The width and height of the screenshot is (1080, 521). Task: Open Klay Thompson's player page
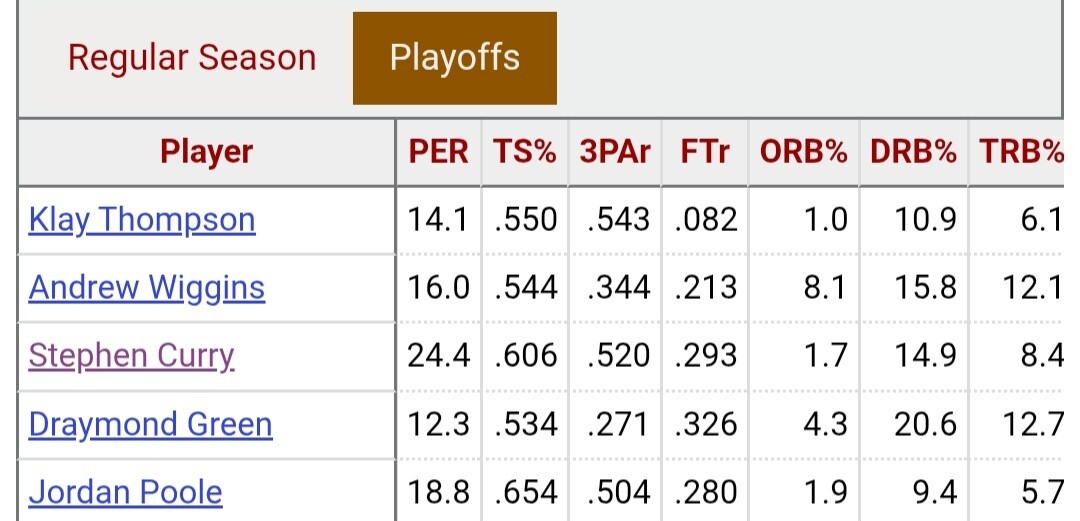click(142, 220)
